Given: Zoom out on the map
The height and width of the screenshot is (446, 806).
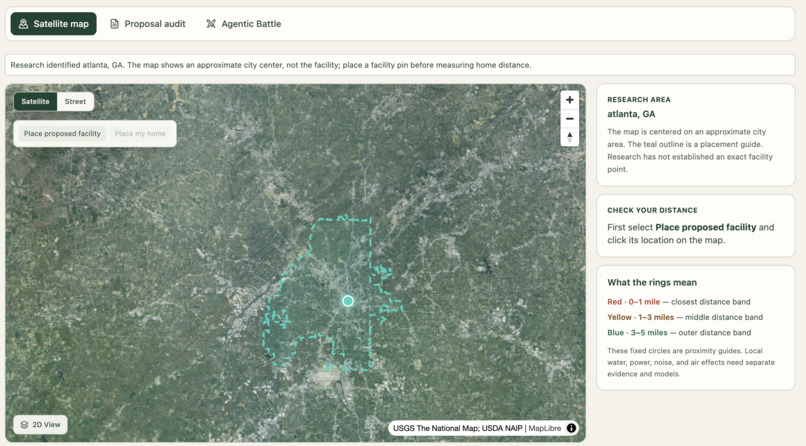Looking at the screenshot, I should point(570,119).
